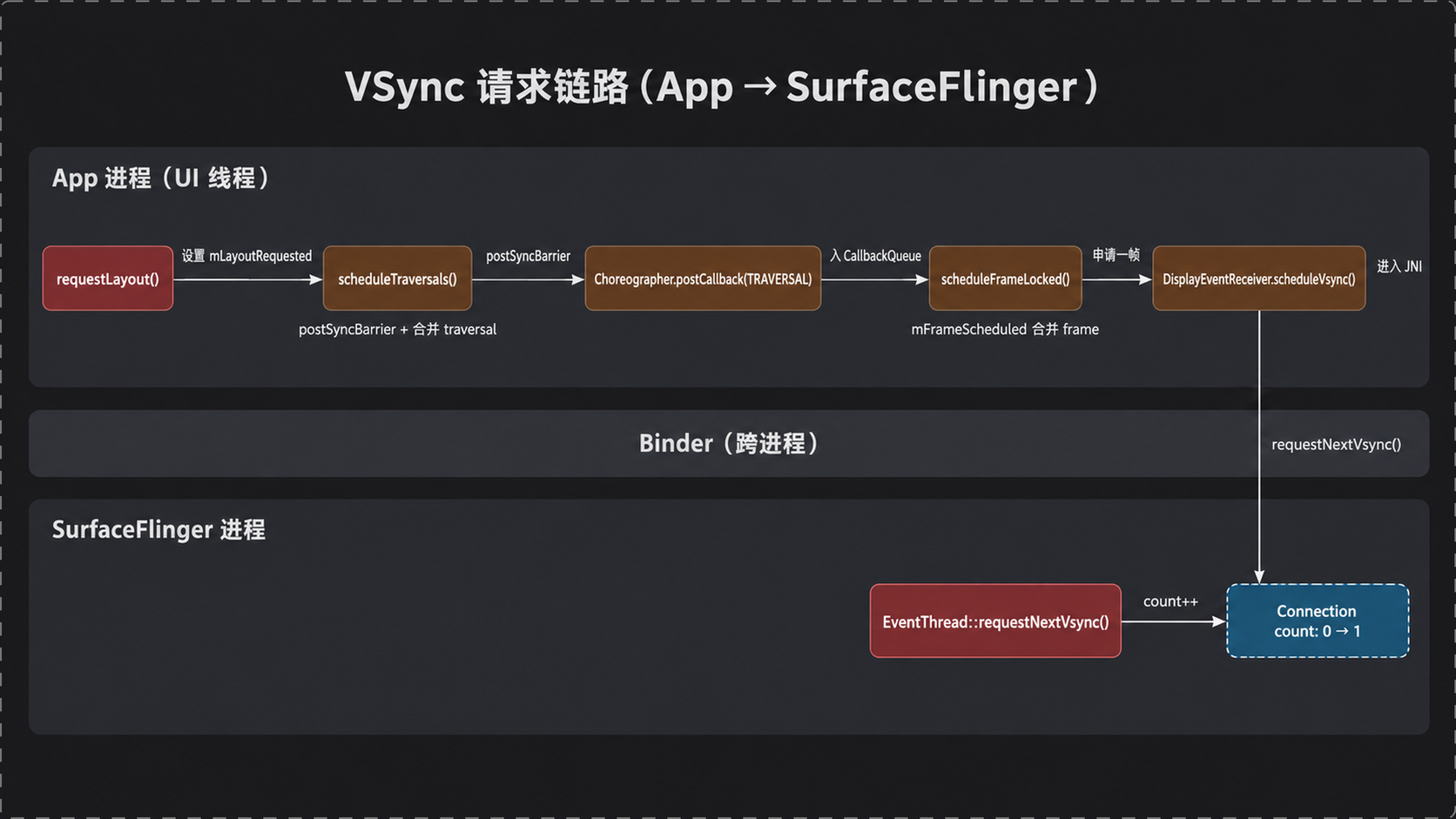Image resolution: width=1456 pixels, height=819 pixels.
Task: Select the '入 CallbackQueue' edge label
Action: pos(875,256)
